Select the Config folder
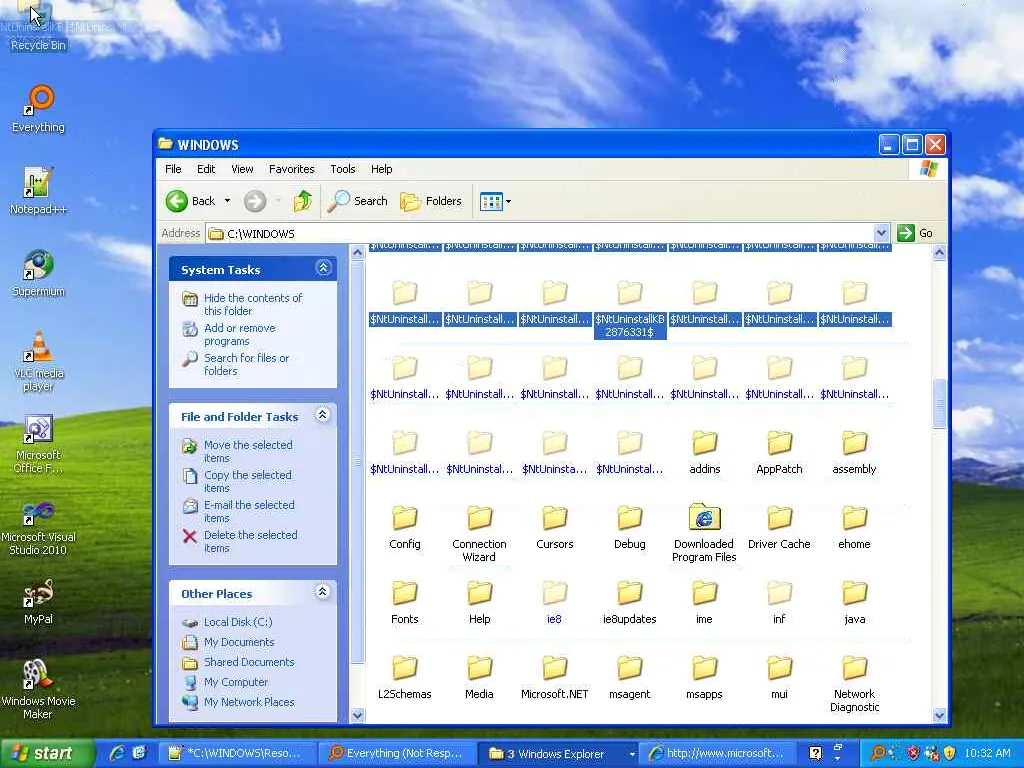 405,527
